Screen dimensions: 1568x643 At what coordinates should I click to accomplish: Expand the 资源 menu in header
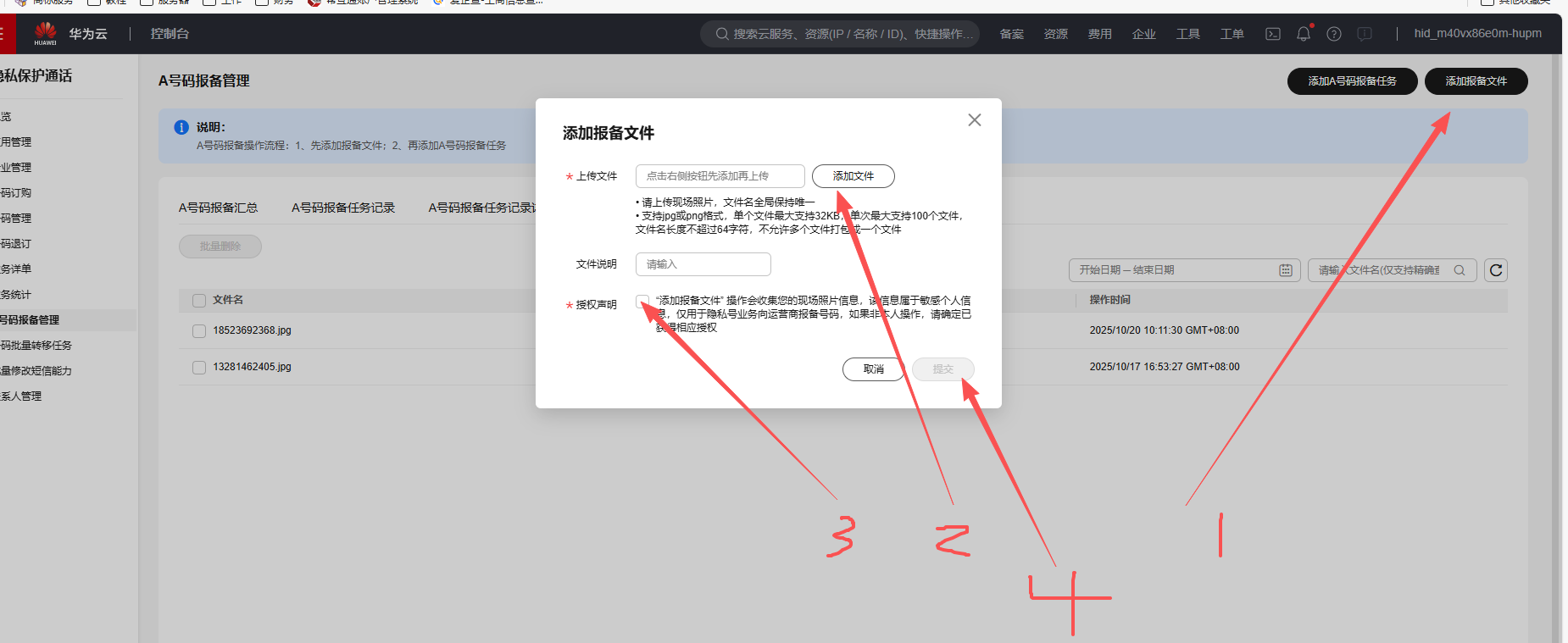pos(1055,34)
